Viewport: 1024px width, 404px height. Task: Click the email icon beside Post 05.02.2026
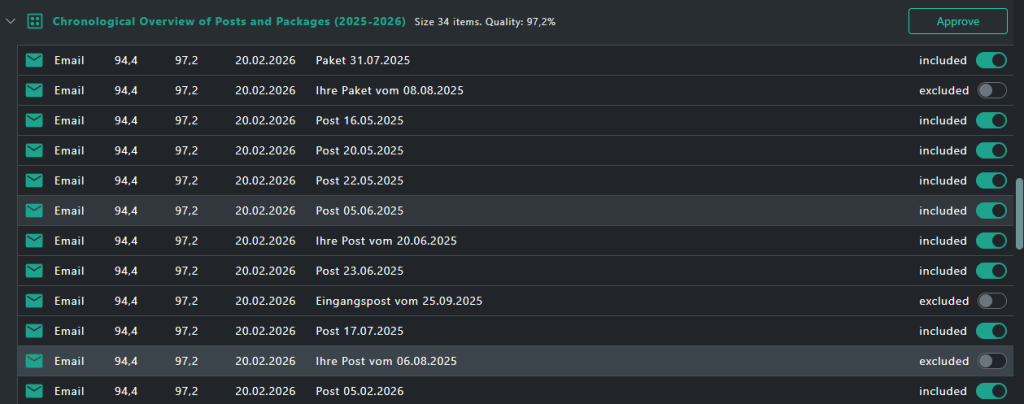tap(35, 391)
